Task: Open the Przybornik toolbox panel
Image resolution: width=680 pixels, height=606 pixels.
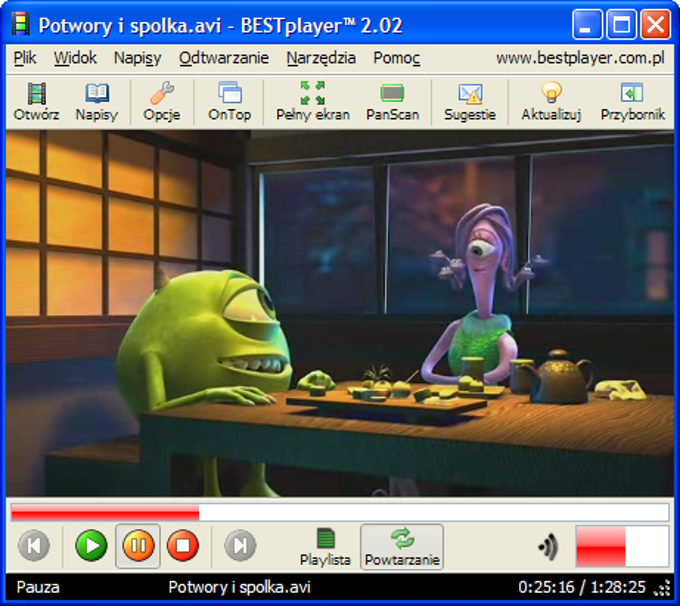Action: click(x=632, y=102)
